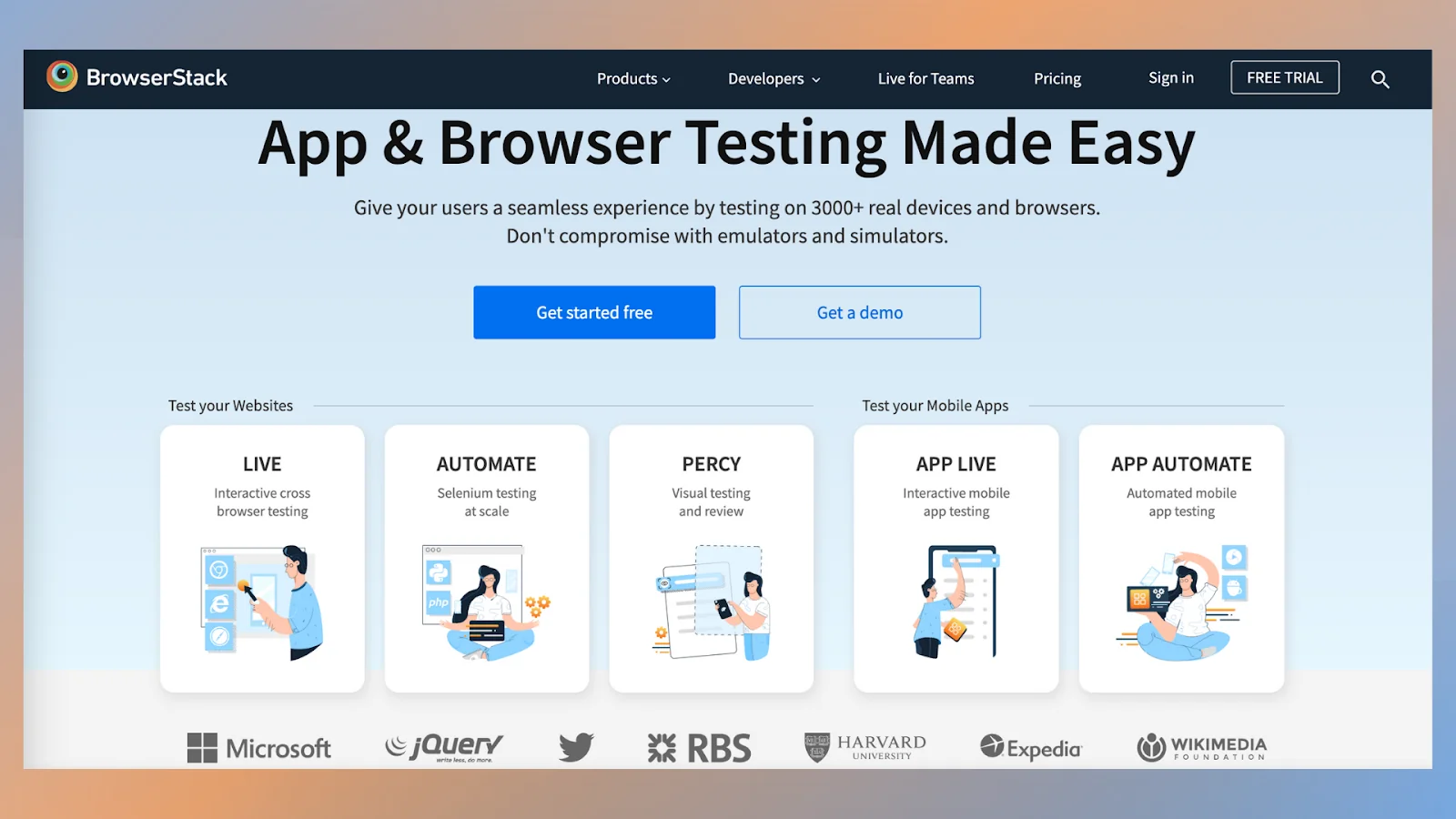The width and height of the screenshot is (1456, 819).
Task: Click the Sign in link
Action: tap(1170, 78)
